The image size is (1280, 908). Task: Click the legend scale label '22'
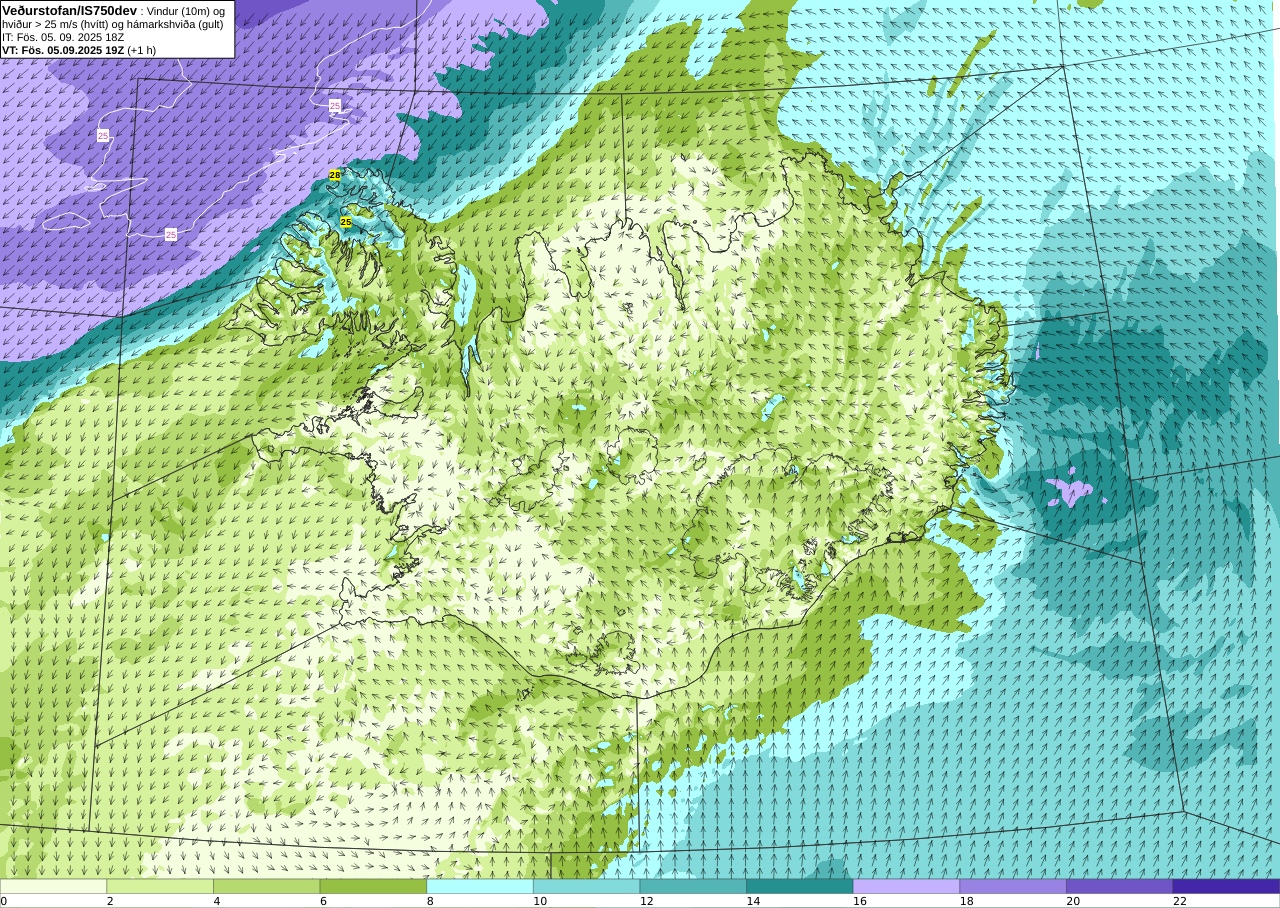coord(1180,901)
